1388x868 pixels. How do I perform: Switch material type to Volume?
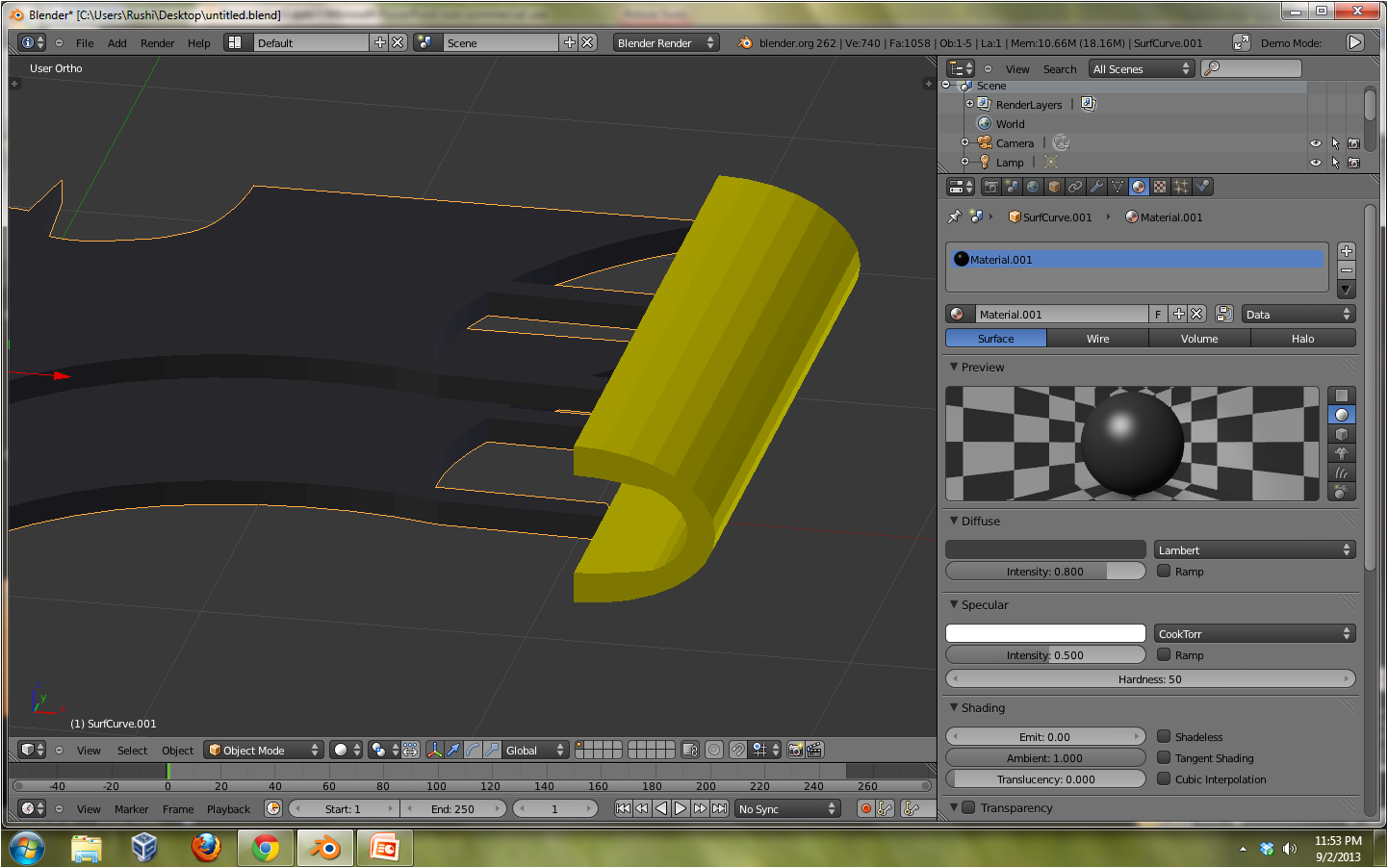click(x=1199, y=338)
